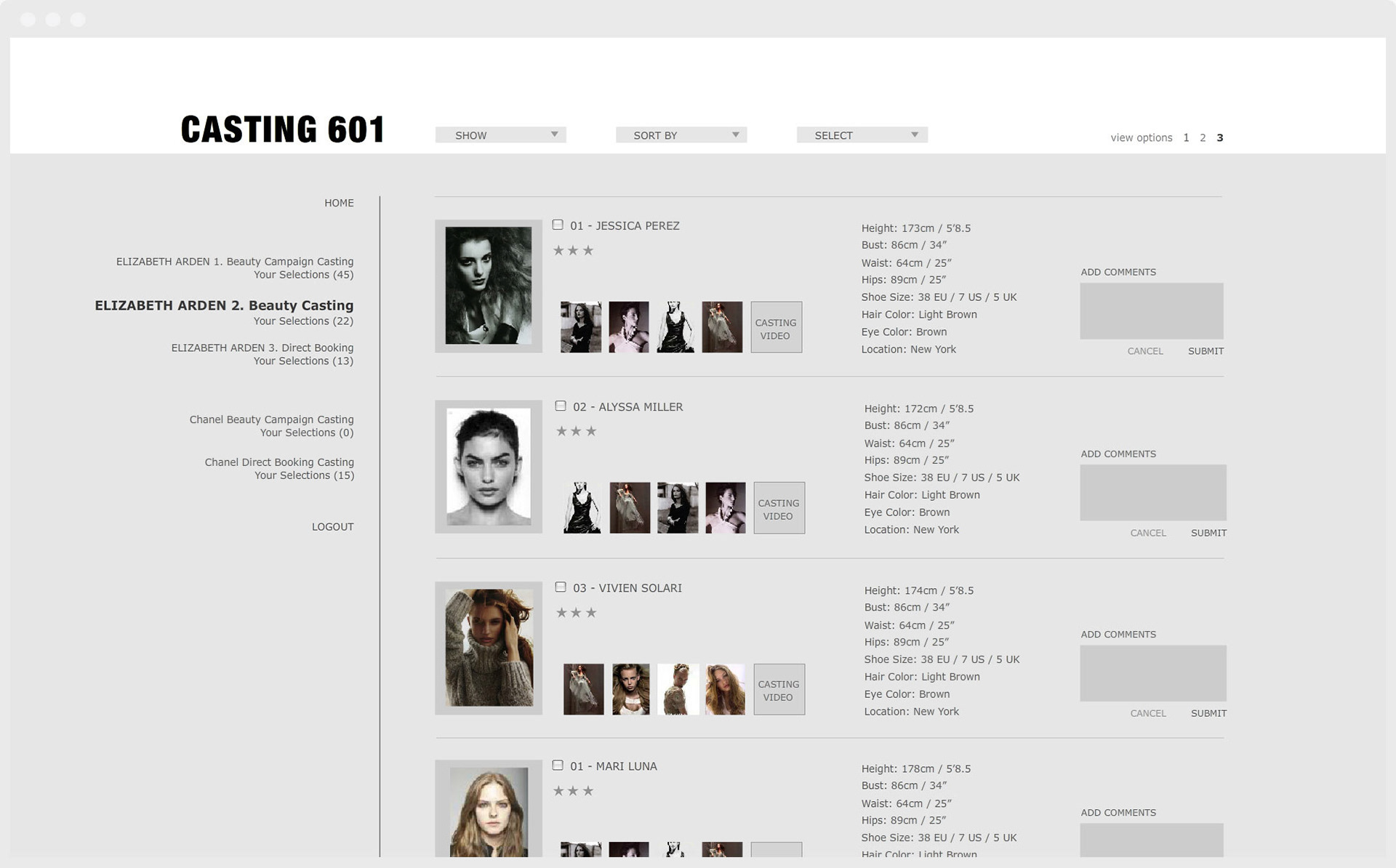Click Mari Luna's star rating

tap(573, 791)
